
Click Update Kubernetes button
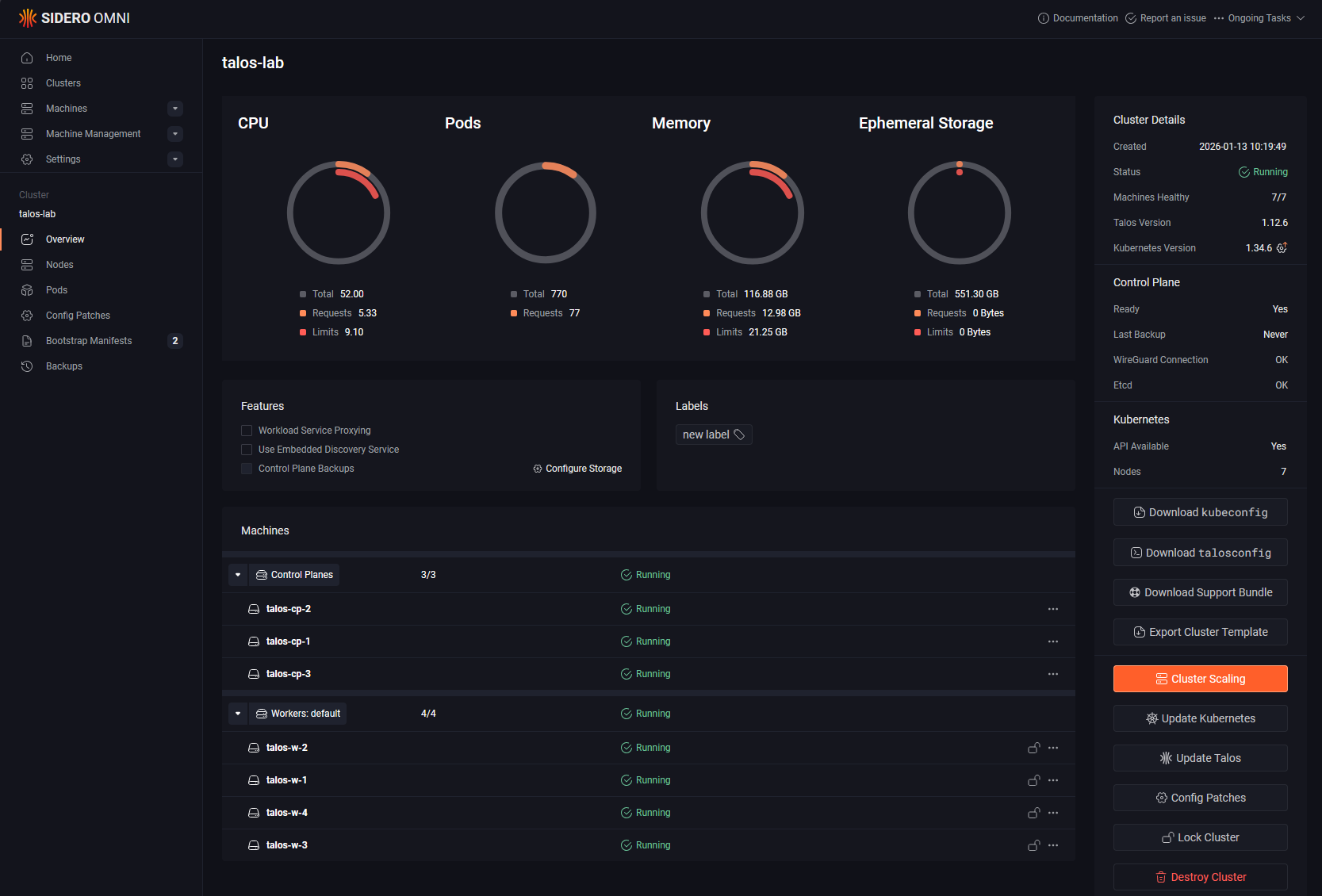(1200, 718)
